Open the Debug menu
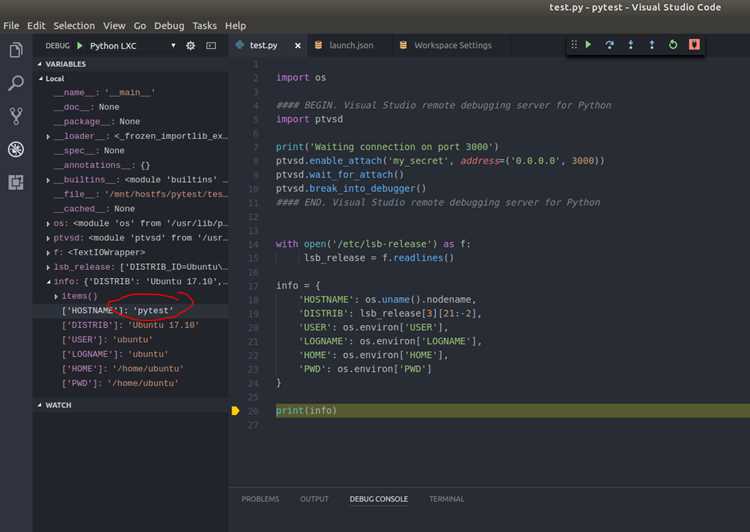 pos(169,25)
